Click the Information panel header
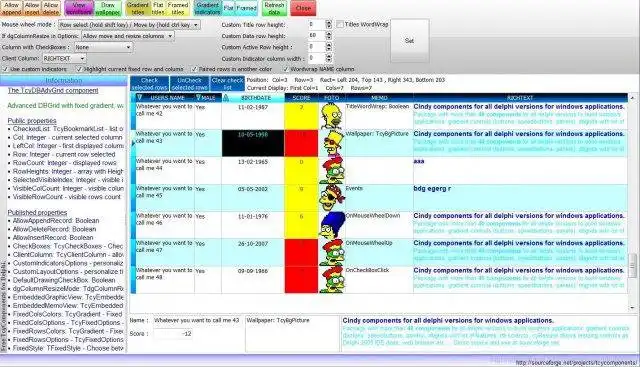Viewport: 640px width, 367px height. [x=64, y=80]
